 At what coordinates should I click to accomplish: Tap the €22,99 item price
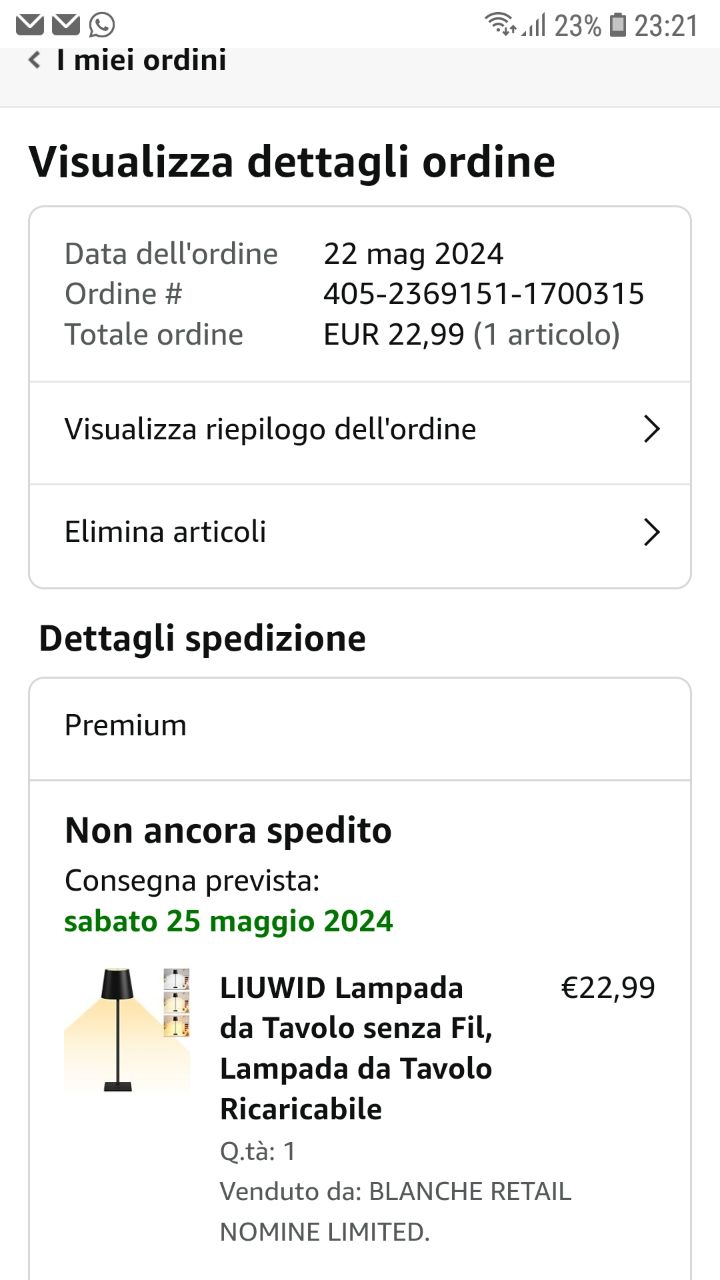[608, 988]
